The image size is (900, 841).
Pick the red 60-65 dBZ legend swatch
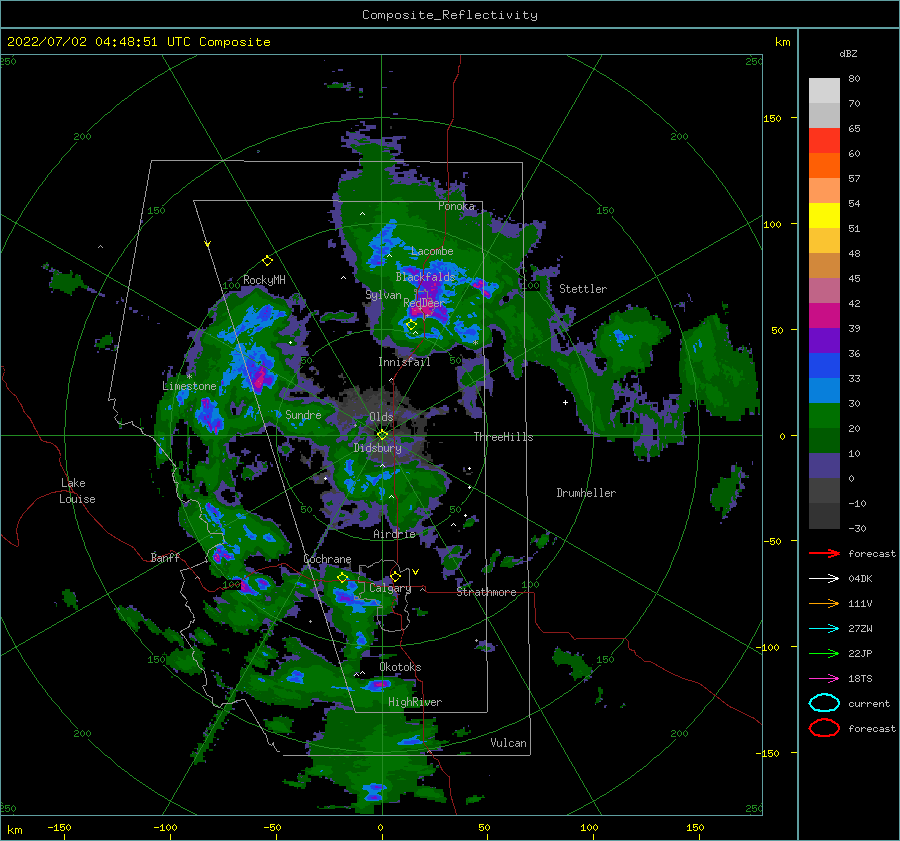824,141
